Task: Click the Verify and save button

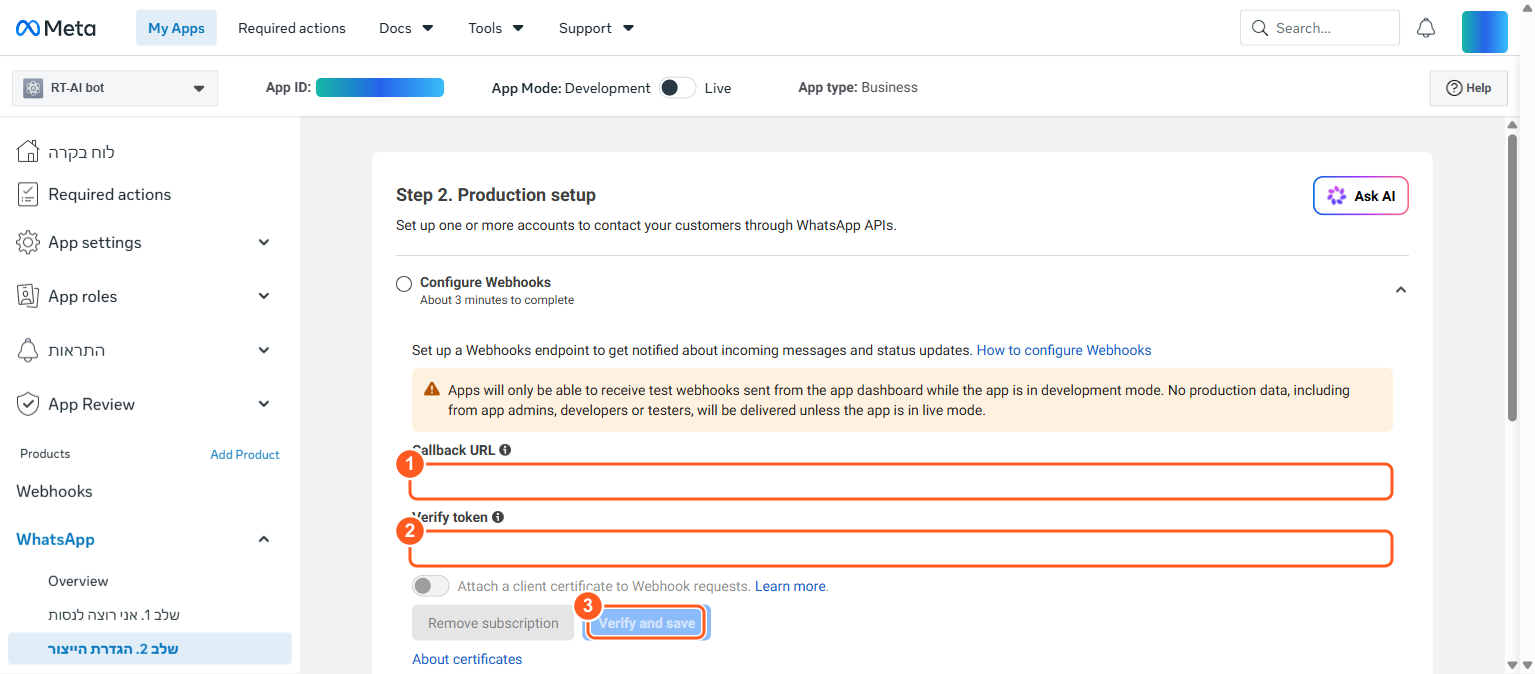Action: 647,623
